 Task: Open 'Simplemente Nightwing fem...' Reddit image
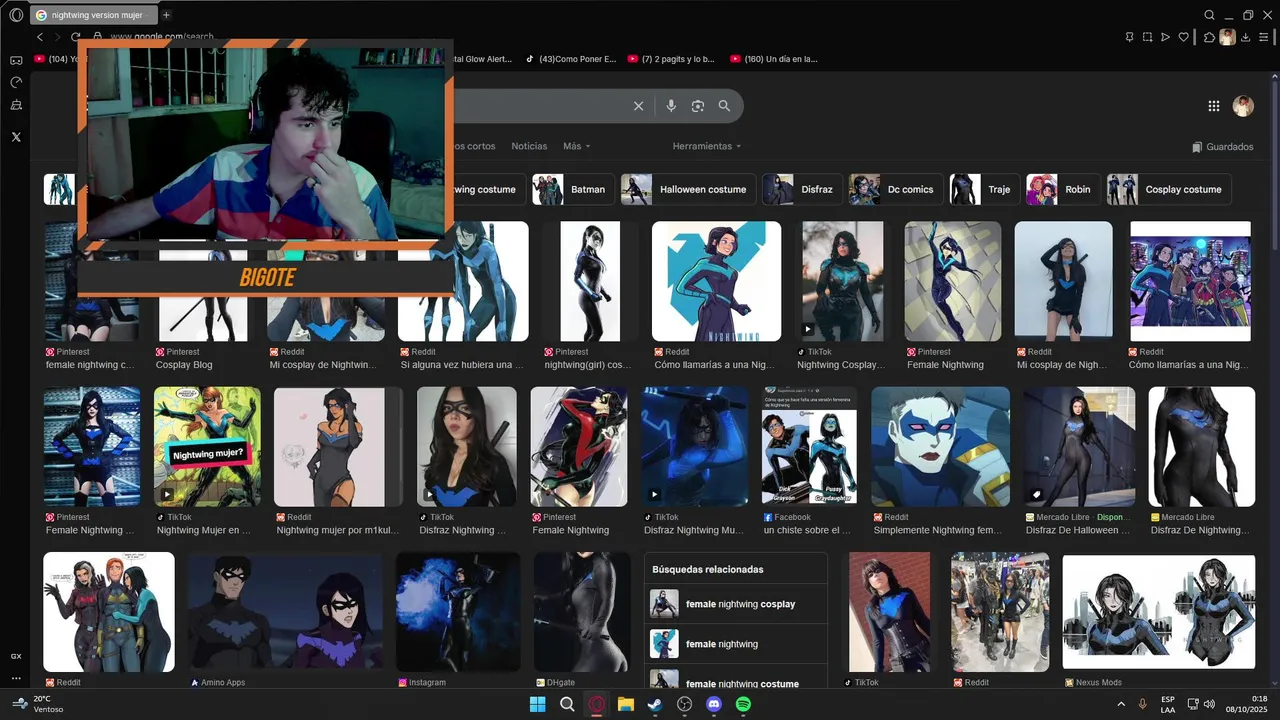click(940, 447)
